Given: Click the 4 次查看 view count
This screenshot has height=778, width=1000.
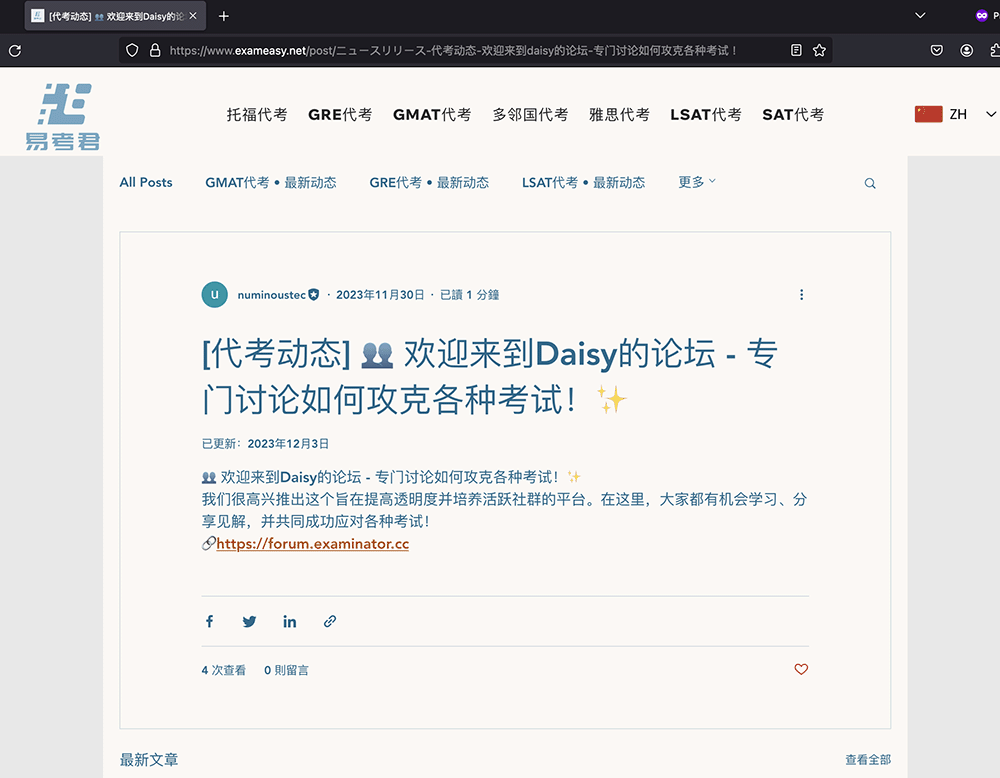Looking at the screenshot, I should pos(224,670).
